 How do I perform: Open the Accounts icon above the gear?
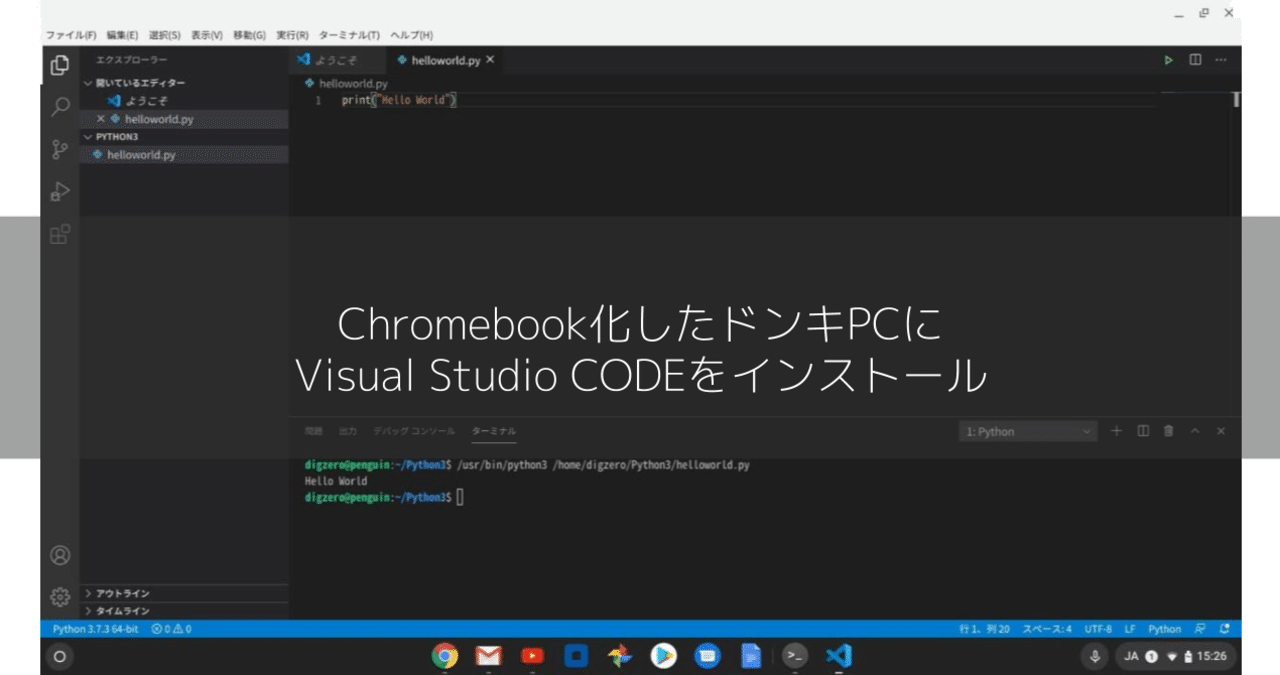[59, 555]
